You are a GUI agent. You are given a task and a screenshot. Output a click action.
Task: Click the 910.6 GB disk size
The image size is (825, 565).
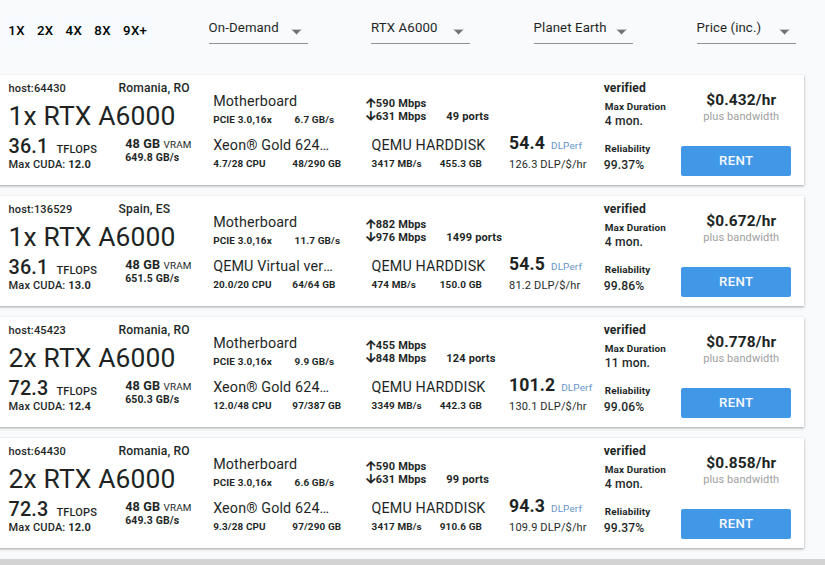pyautogui.click(x=460, y=527)
